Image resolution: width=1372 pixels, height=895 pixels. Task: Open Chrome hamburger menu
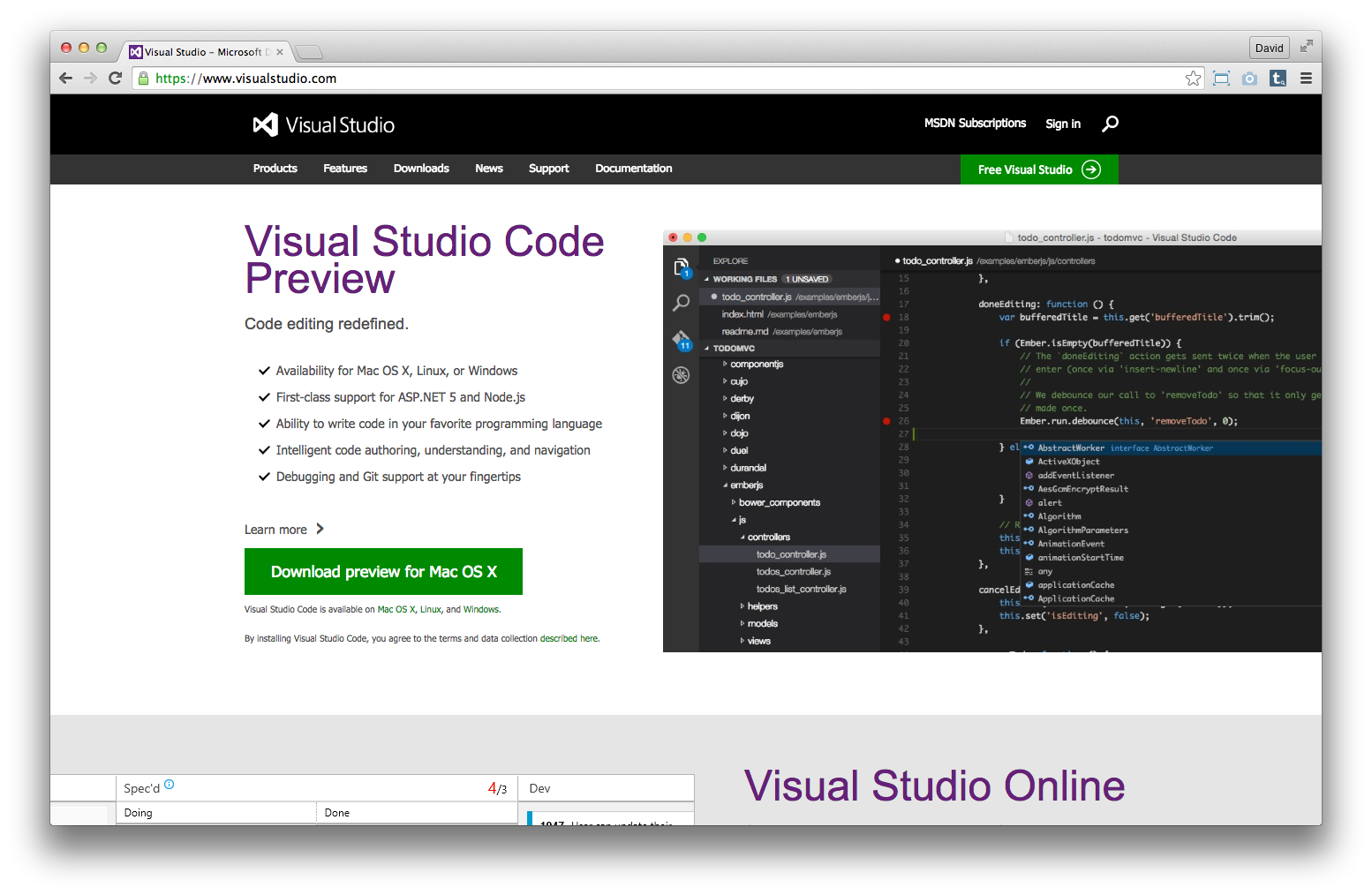point(1306,79)
